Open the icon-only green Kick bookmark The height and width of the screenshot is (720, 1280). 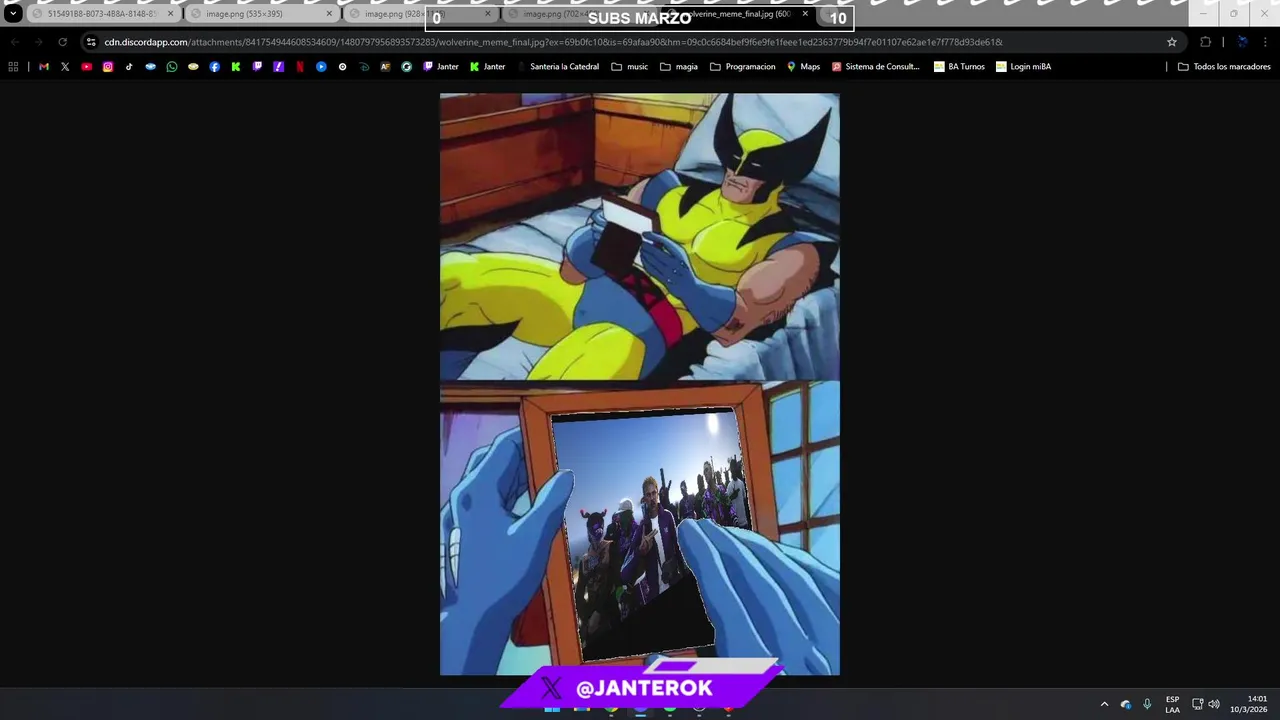click(236, 67)
